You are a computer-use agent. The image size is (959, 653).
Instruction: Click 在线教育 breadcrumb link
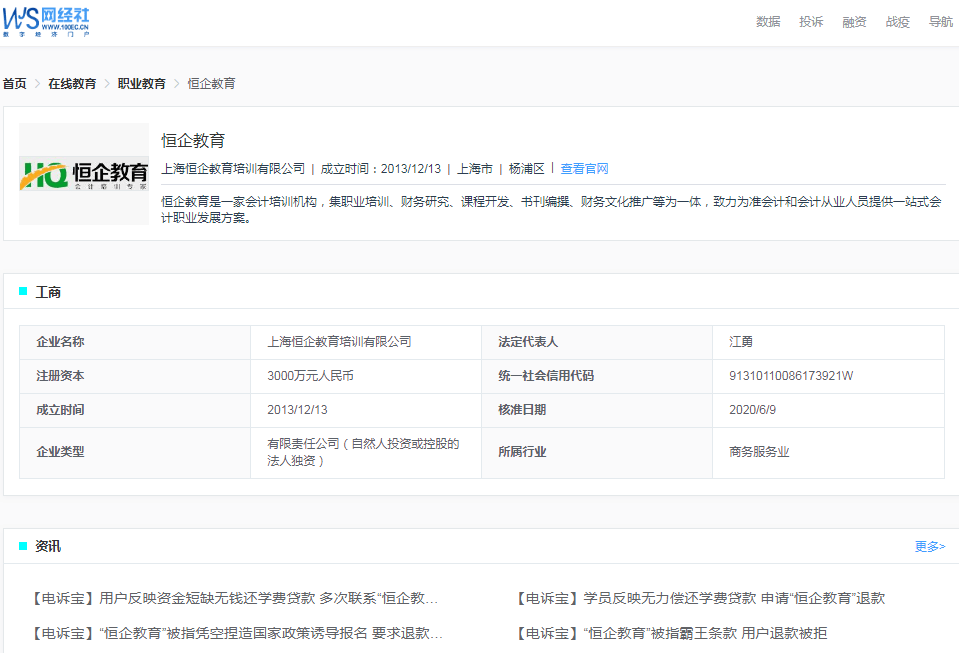72,84
